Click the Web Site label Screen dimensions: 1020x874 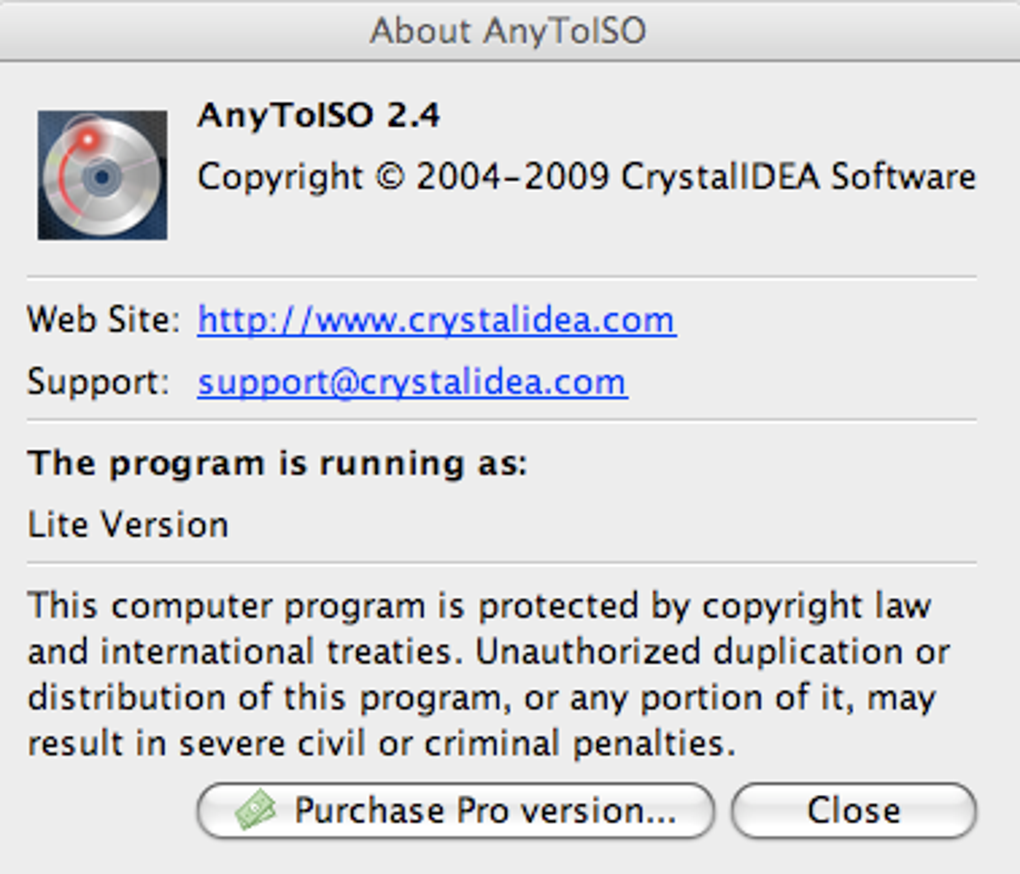103,320
